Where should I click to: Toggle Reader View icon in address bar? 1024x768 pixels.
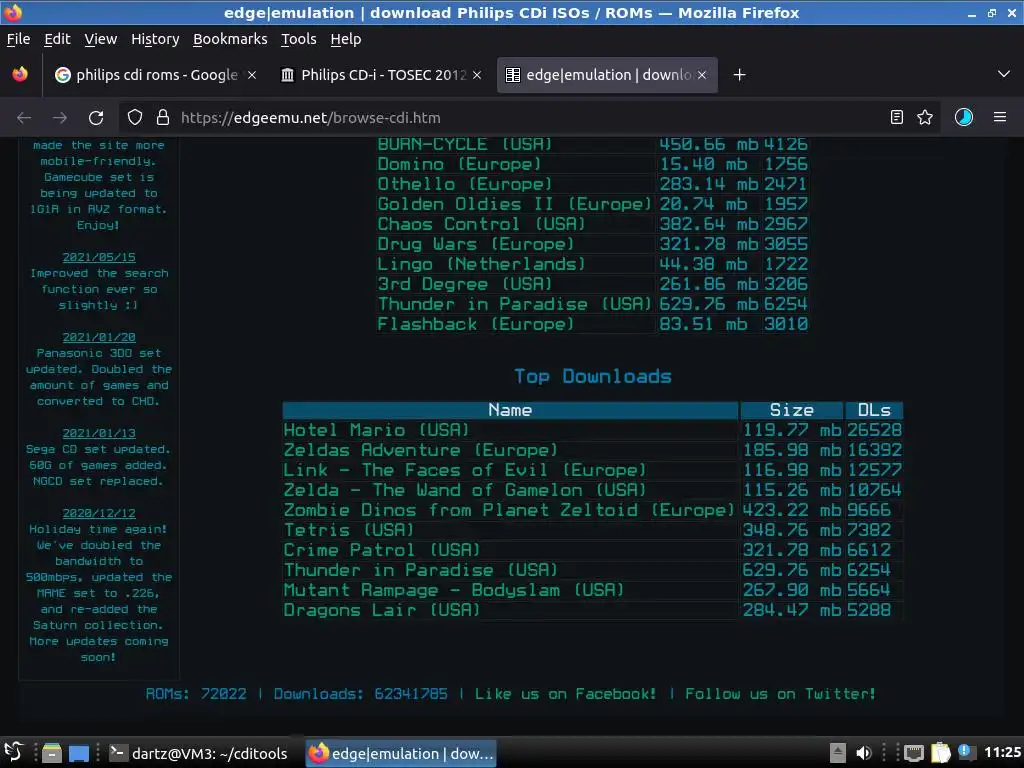click(x=897, y=118)
